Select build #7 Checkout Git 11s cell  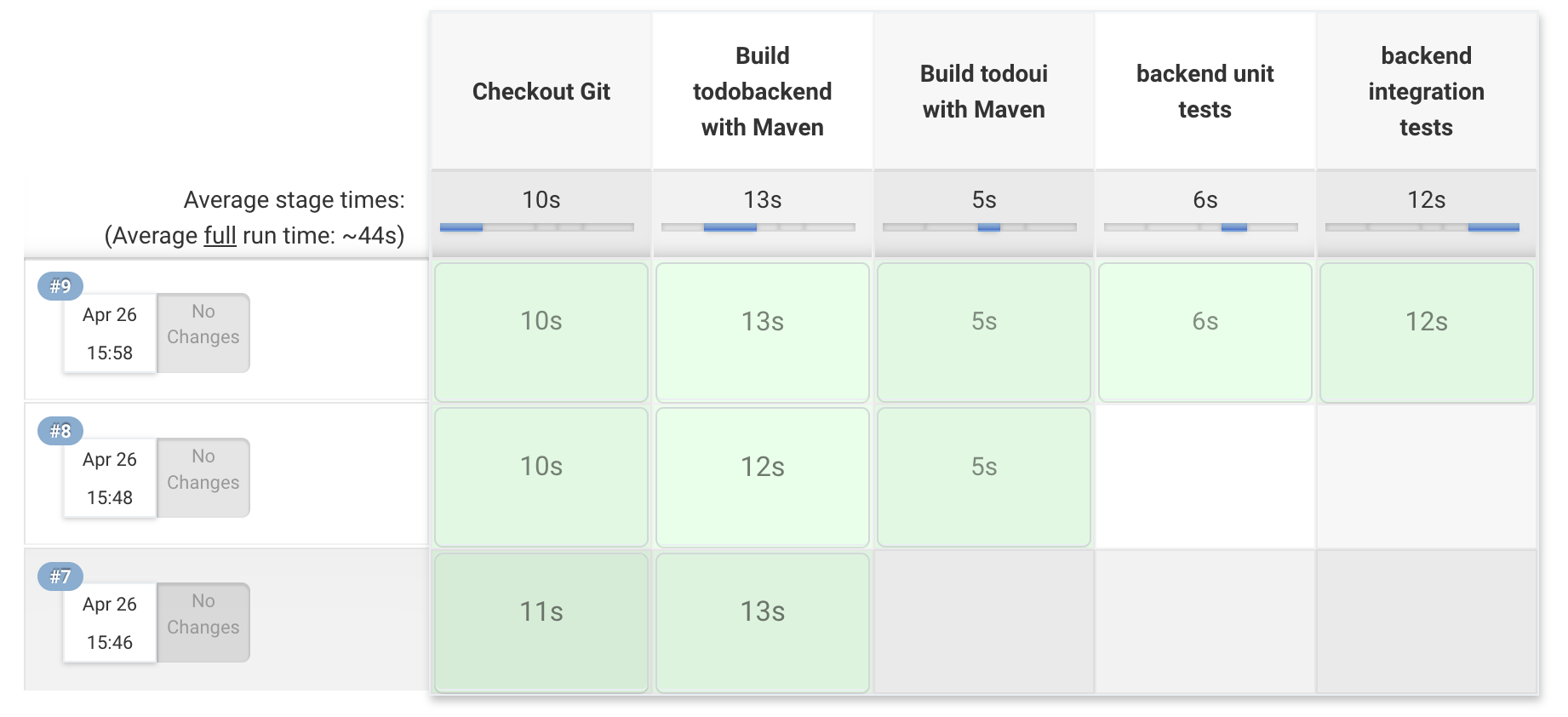coord(541,622)
